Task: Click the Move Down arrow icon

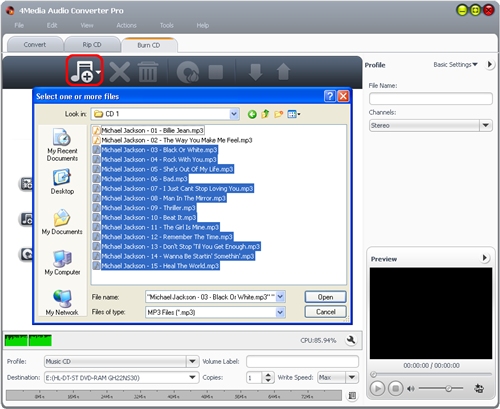Action: pyautogui.click(x=255, y=72)
